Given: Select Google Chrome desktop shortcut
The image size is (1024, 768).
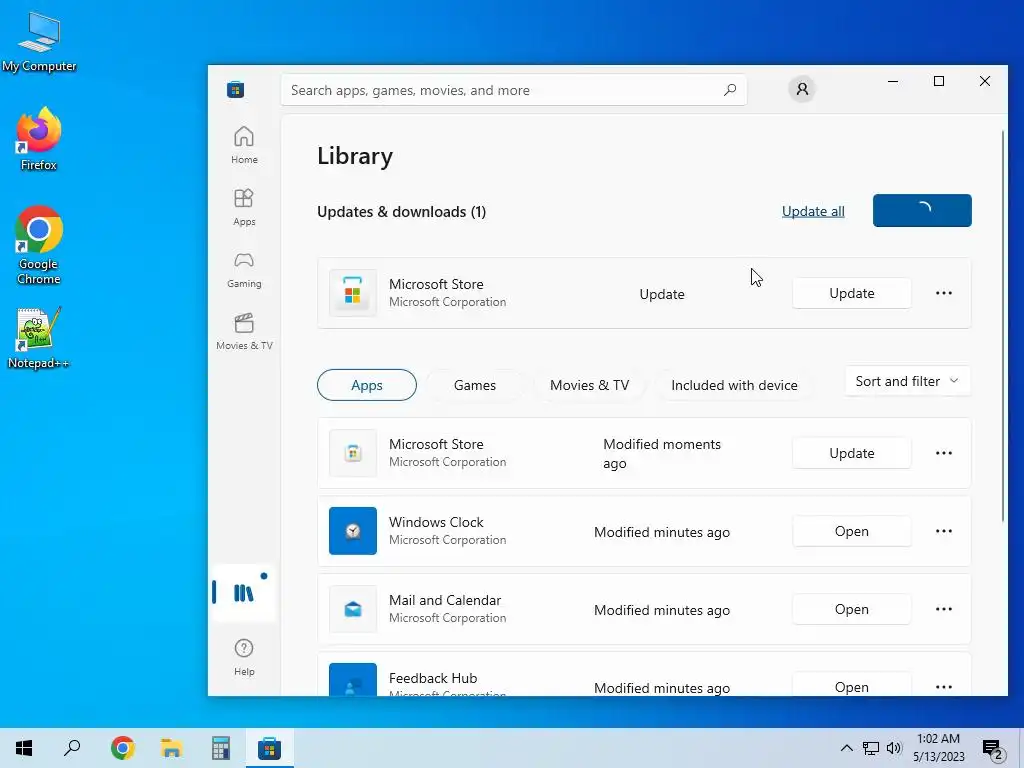Looking at the screenshot, I should pos(39,246).
